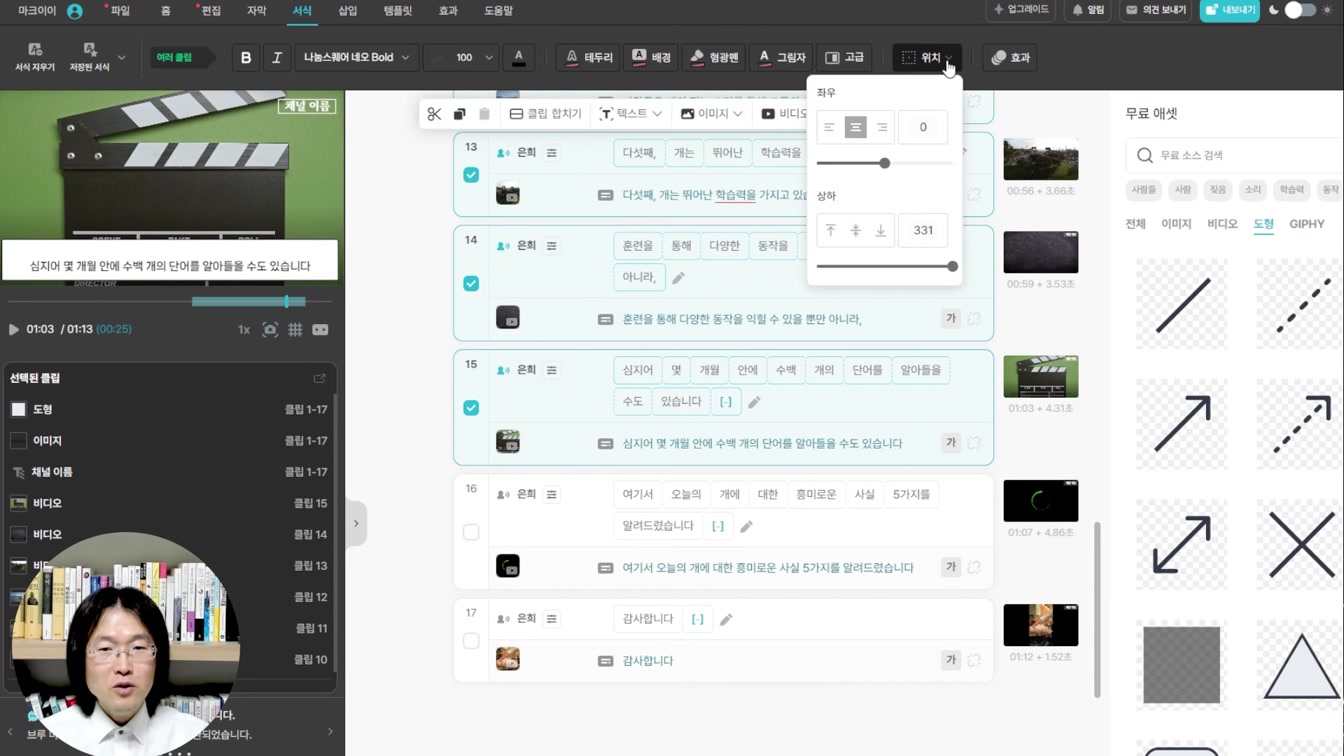Switch to the 이미지 assets tab
The image size is (1344, 756).
(1176, 224)
